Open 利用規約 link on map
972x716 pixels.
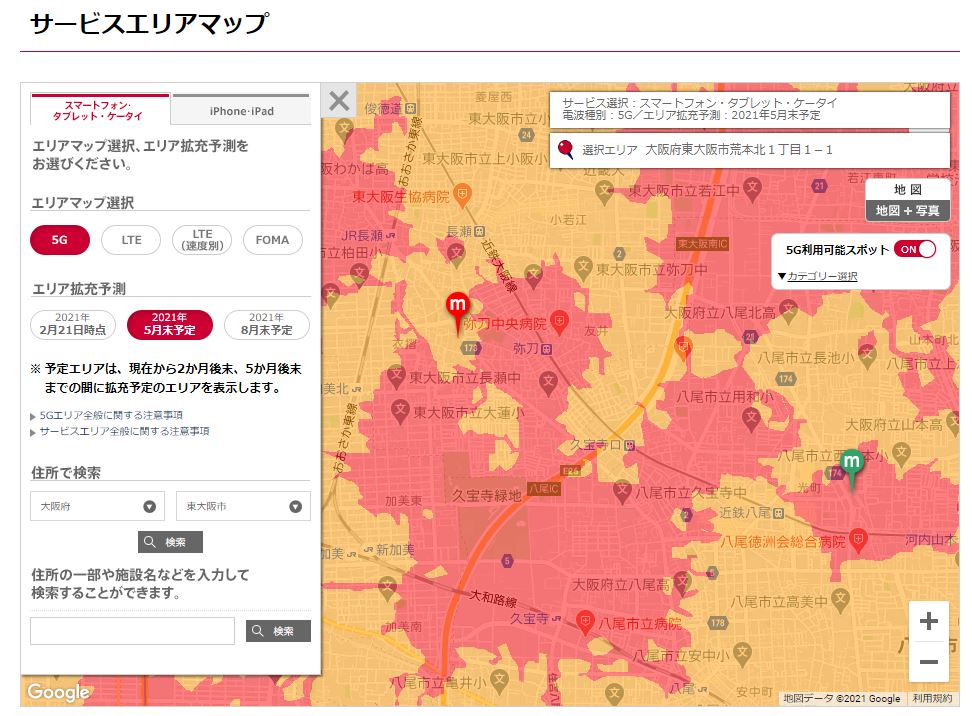pyautogui.click(x=932, y=699)
